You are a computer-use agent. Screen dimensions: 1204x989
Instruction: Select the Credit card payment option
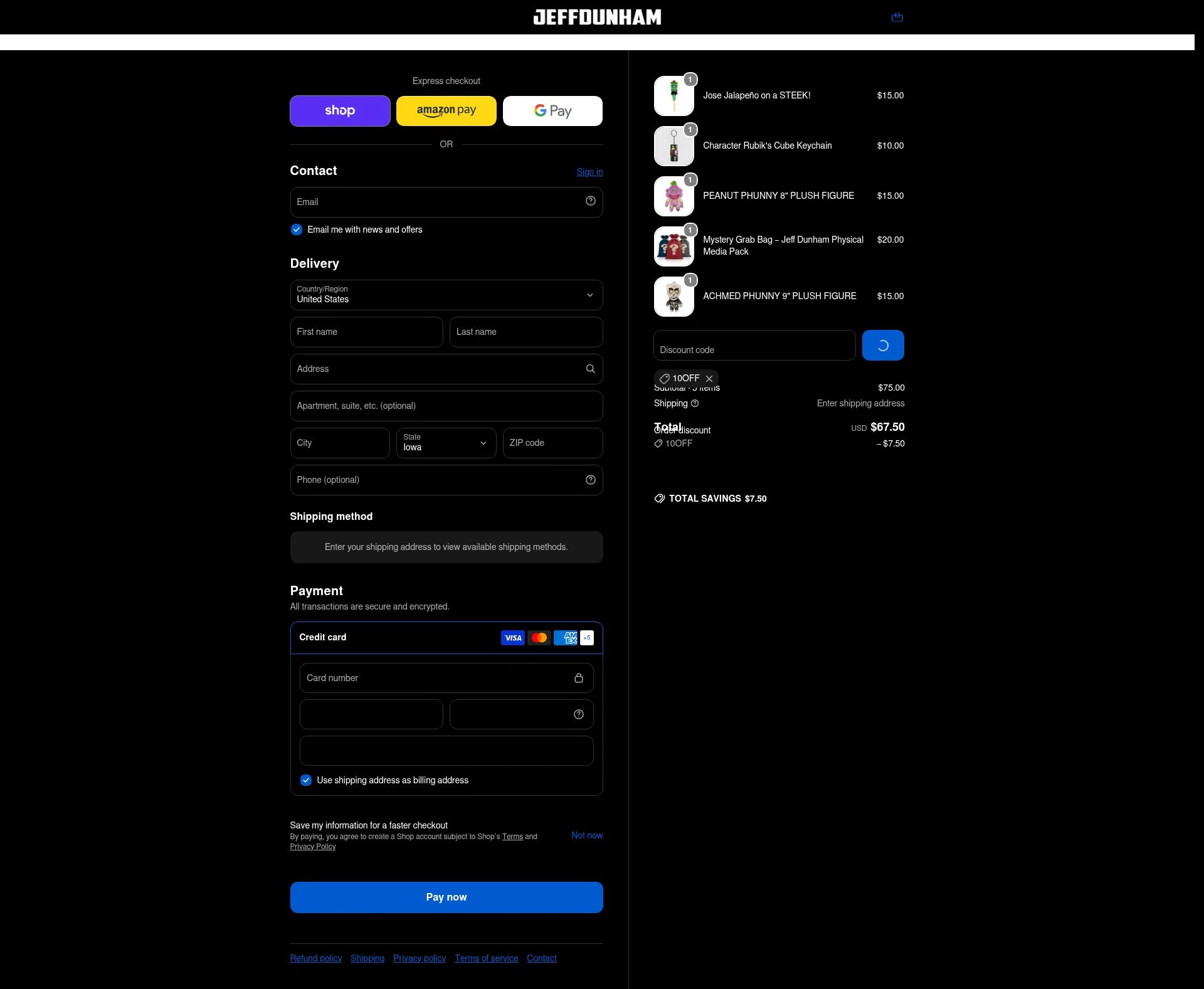click(x=446, y=638)
